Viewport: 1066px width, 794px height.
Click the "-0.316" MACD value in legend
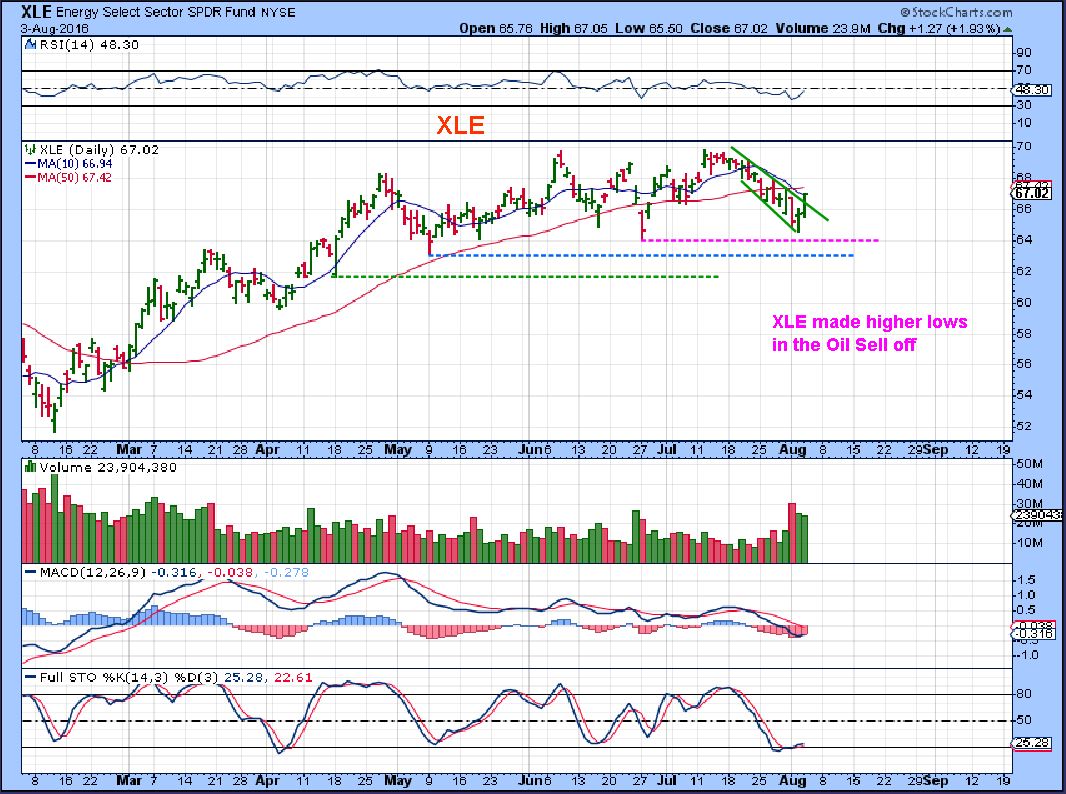(175, 572)
